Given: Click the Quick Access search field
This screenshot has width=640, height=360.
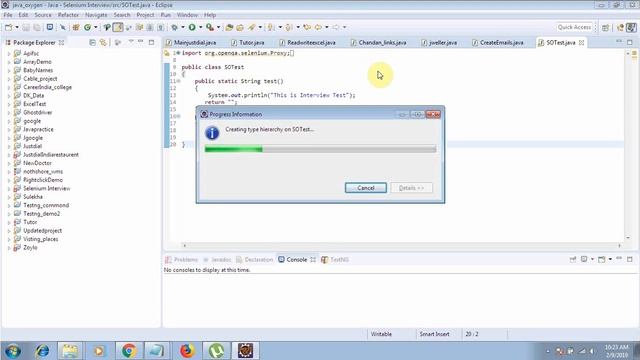Looking at the screenshot, I should coord(574,27).
